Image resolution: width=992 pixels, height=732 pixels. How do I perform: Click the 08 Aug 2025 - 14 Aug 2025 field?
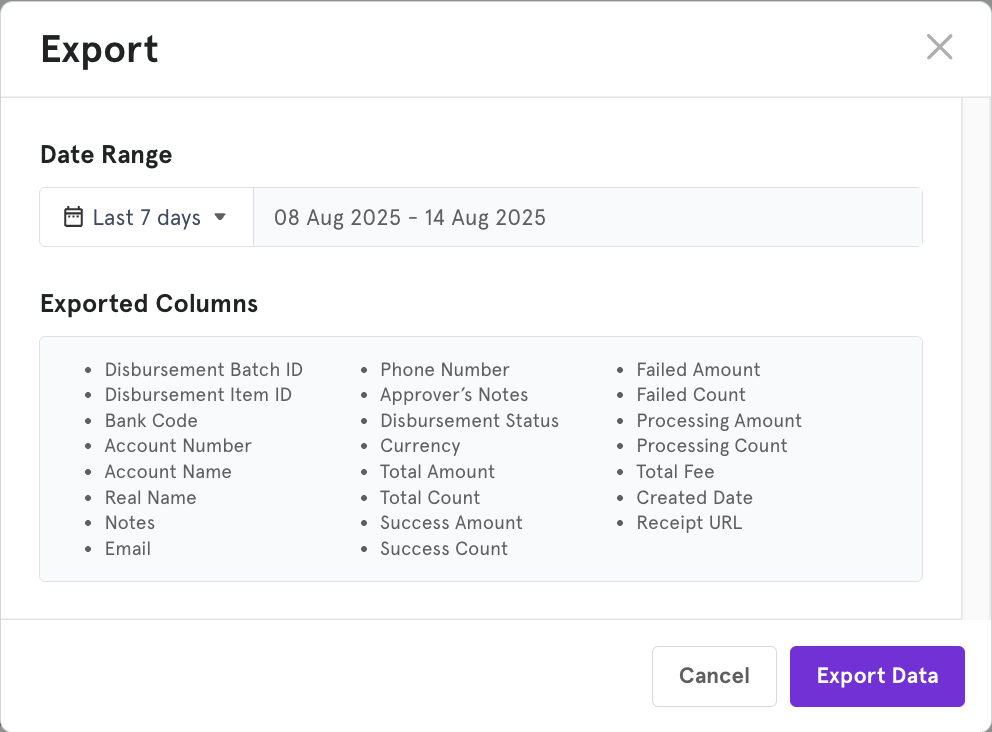click(x=588, y=217)
